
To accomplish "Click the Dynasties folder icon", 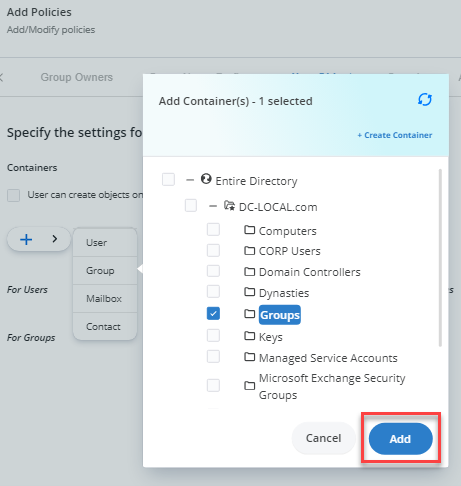I will tap(249, 292).
